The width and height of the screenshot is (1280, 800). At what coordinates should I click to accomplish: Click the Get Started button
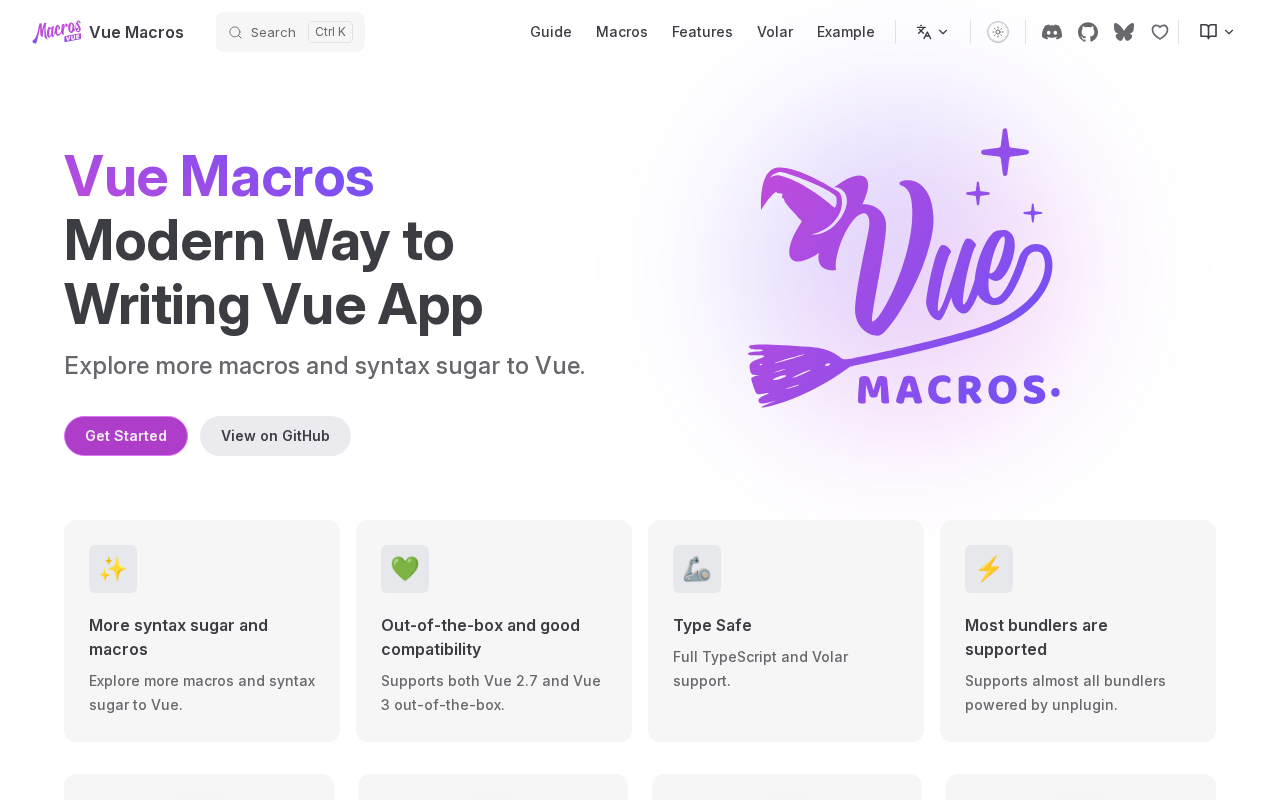pyautogui.click(x=126, y=436)
